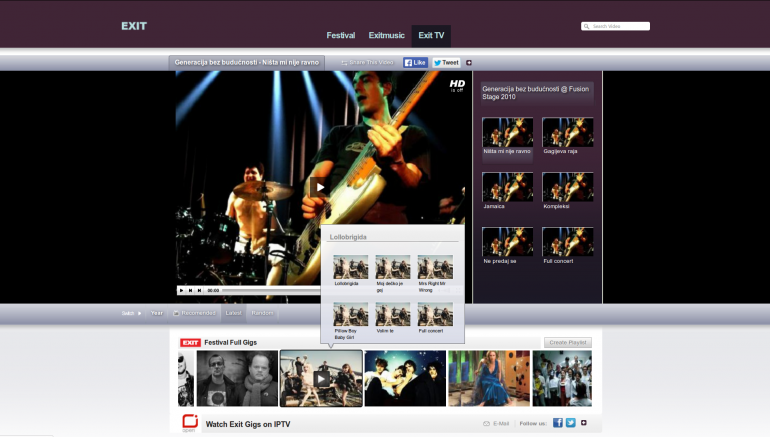770x437 pixels.
Task: Open Facebook icon next to Follow us
Action: (558, 423)
